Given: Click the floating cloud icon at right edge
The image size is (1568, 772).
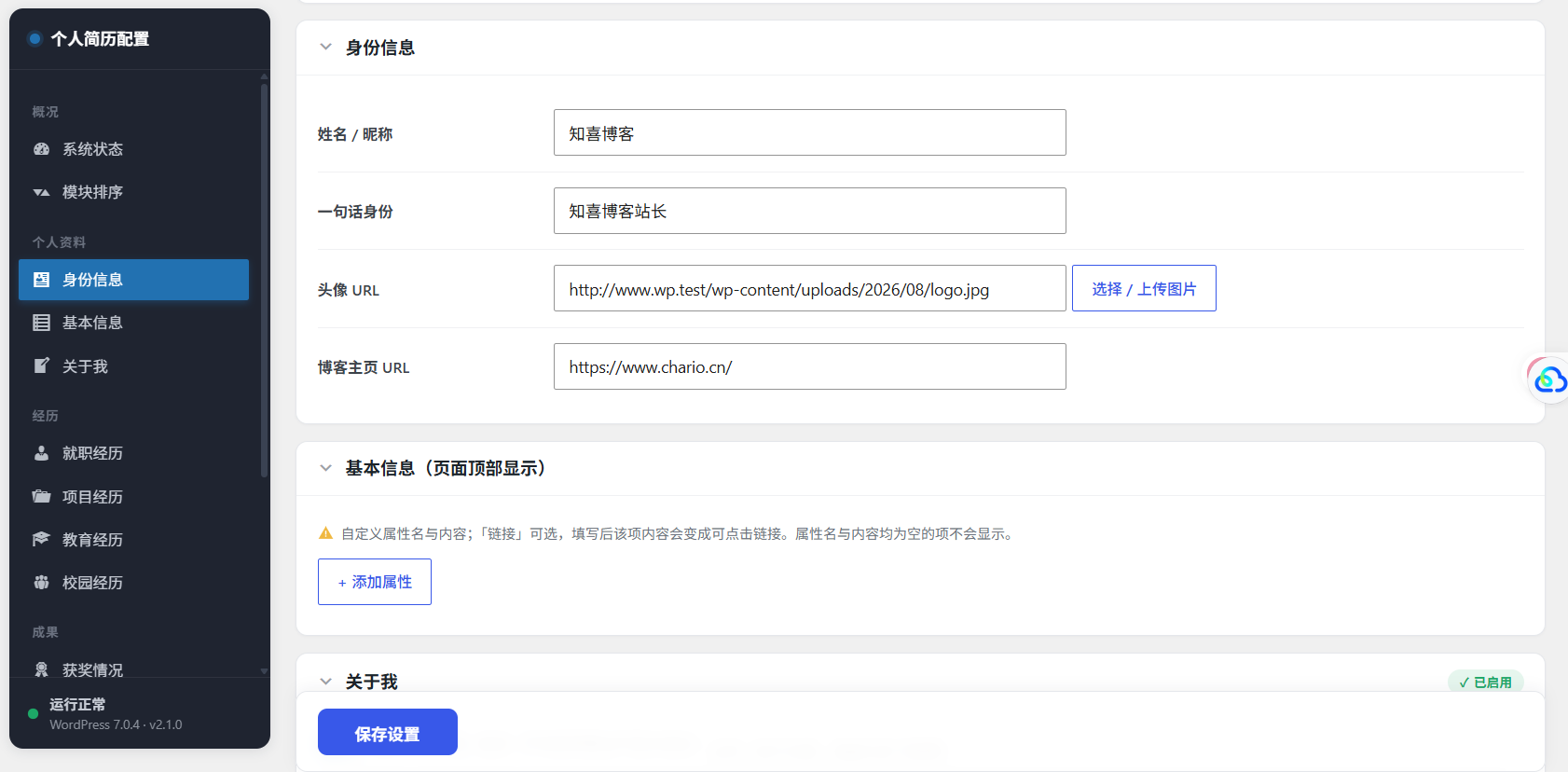Looking at the screenshot, I should pyautogui.click(x=1549, y=379).
